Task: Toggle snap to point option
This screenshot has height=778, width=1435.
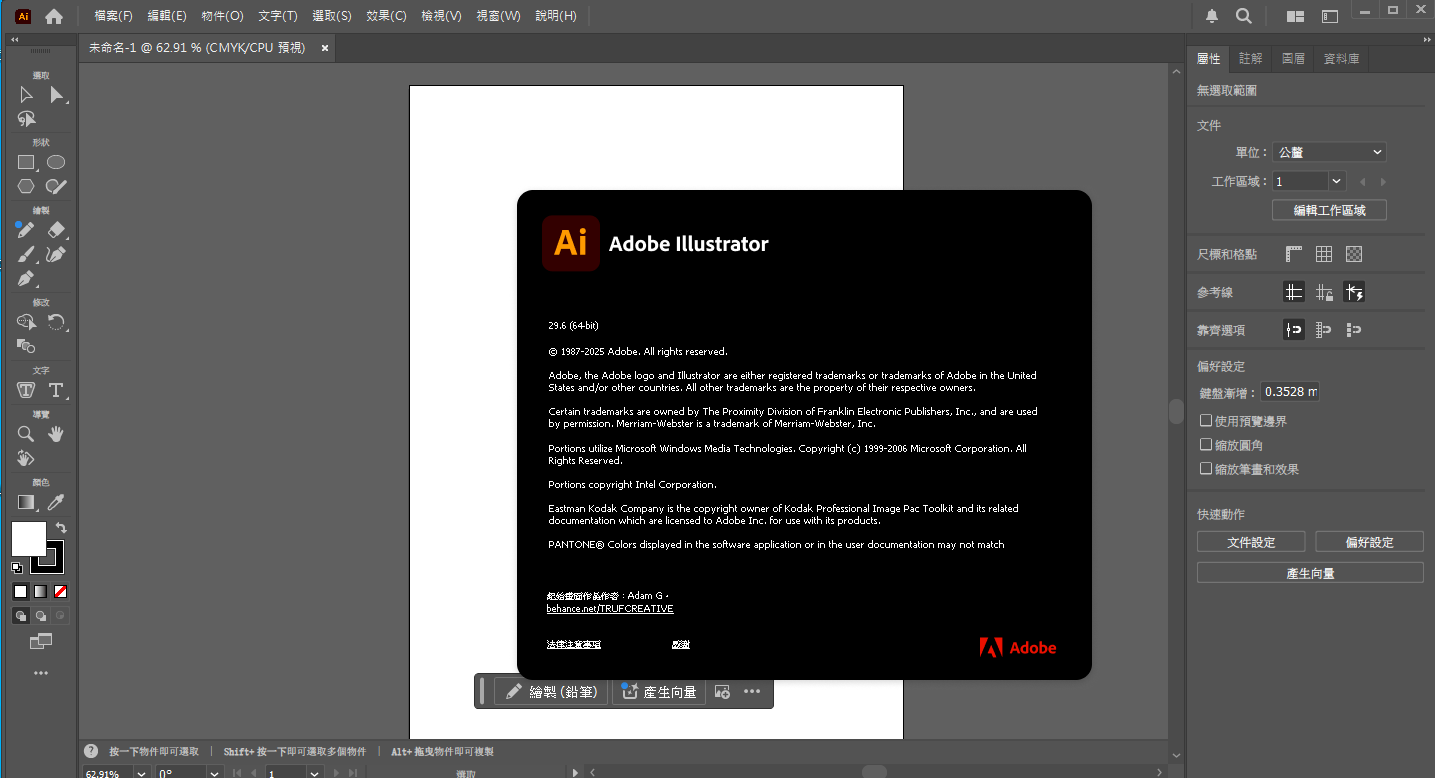Action: (1294, 329)
